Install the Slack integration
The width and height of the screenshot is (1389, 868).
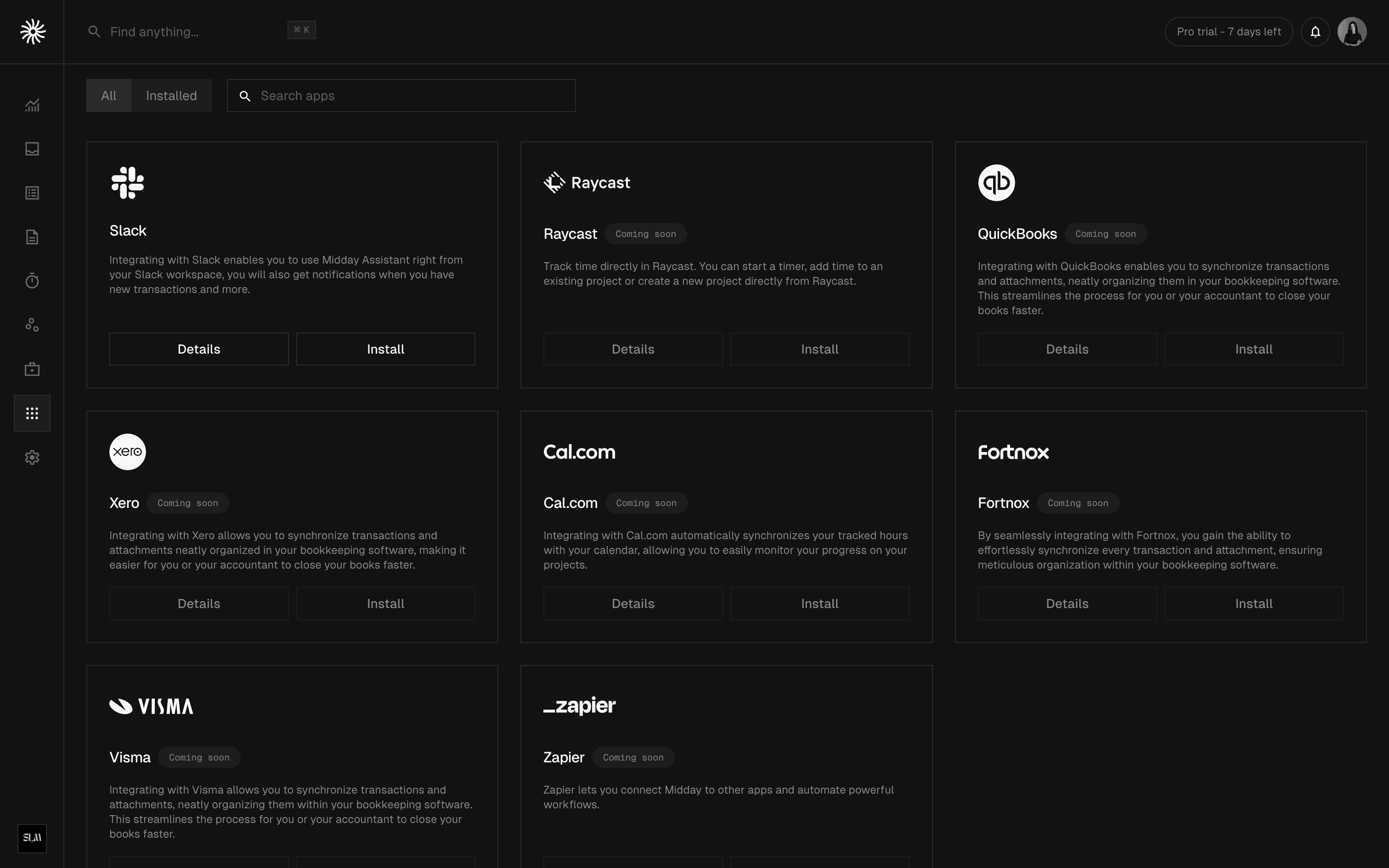pos(385,349)
